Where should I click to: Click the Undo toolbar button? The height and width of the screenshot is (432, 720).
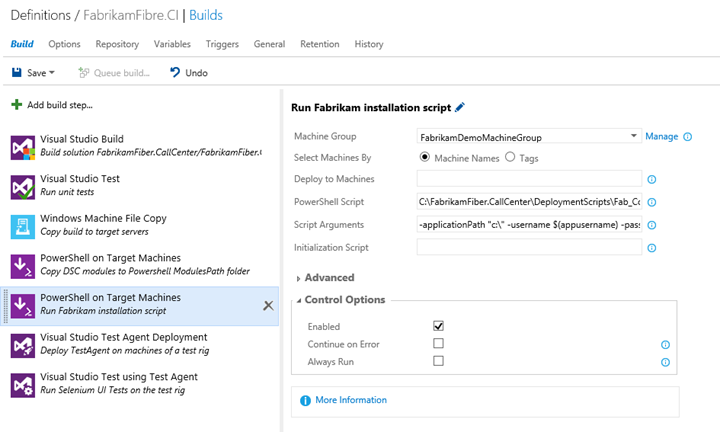point(189,73)
